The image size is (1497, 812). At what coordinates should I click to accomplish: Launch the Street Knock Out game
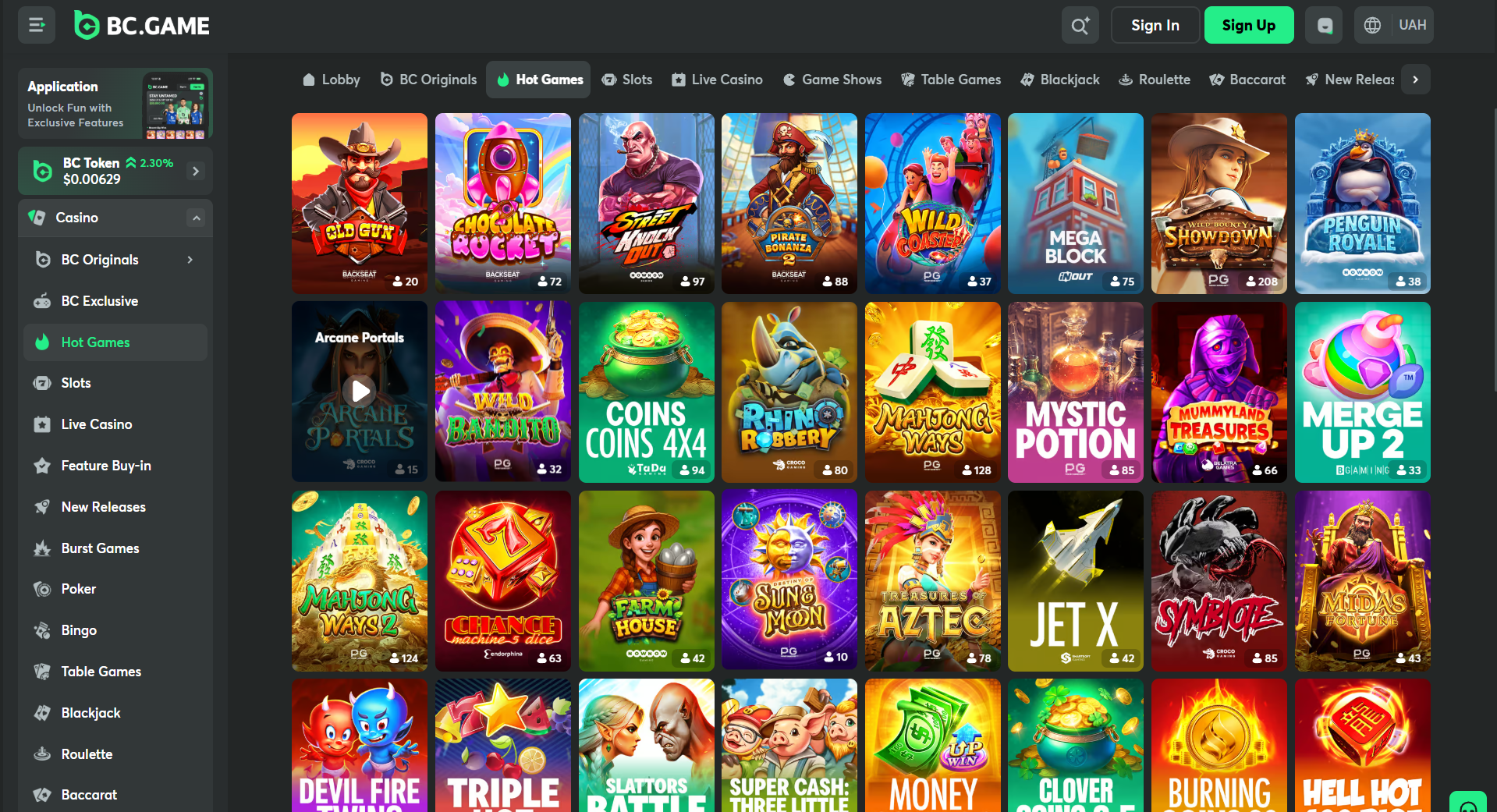click(x=647, y=204)
